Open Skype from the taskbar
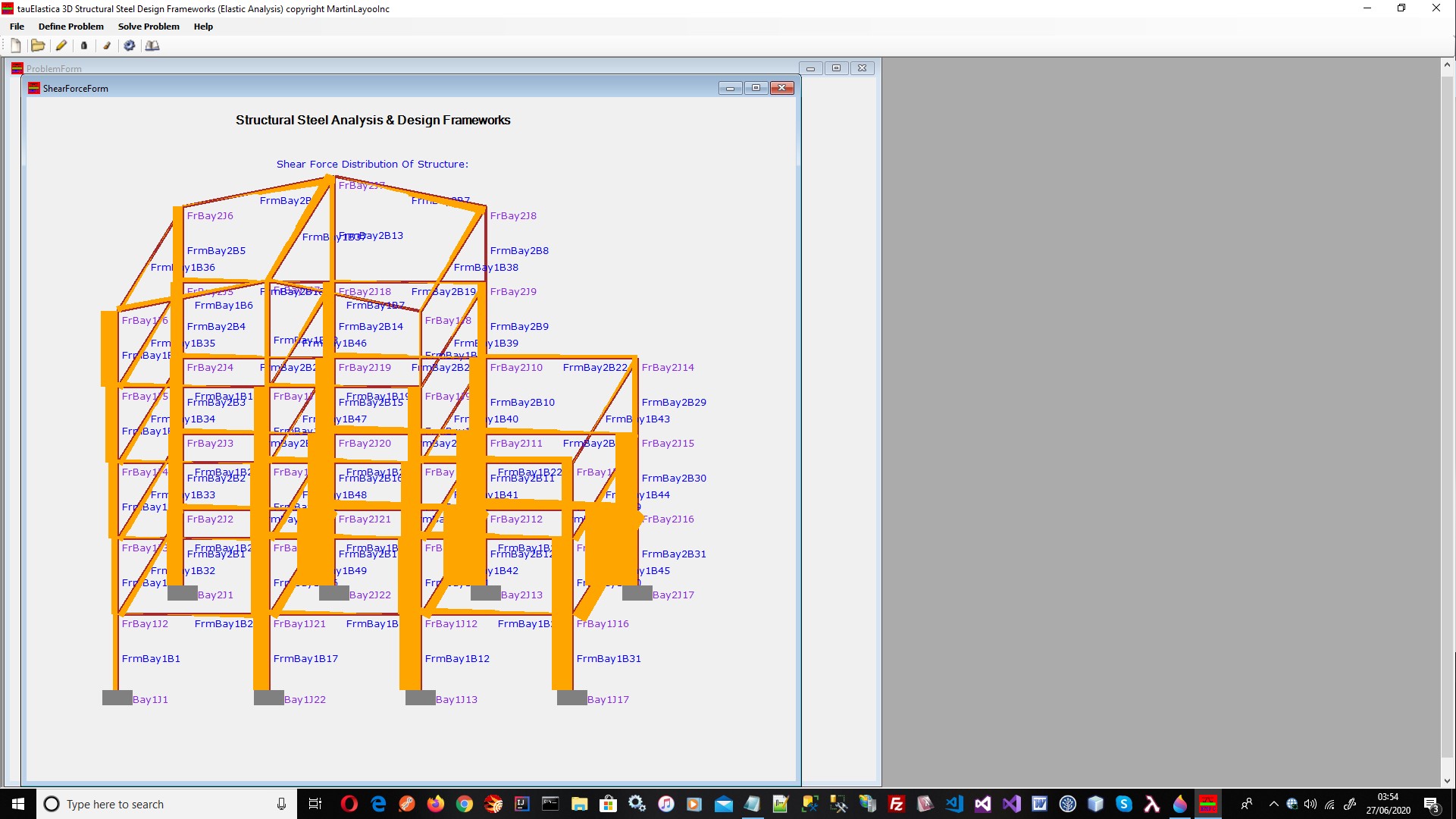Viewport: 1456px width, 819px height. point(1125,804)
